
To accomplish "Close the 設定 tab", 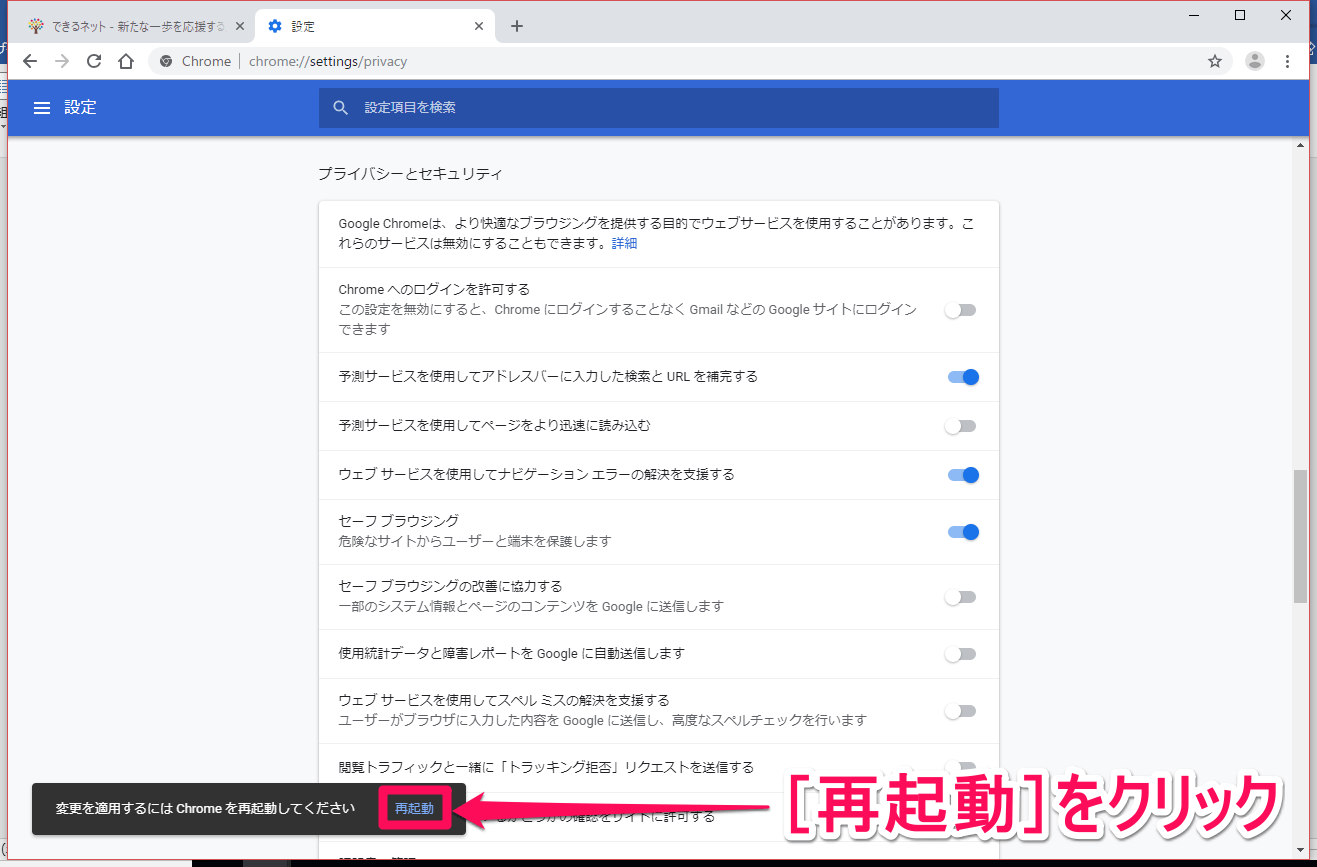I will pyautogui.click(x=480, y=26).
